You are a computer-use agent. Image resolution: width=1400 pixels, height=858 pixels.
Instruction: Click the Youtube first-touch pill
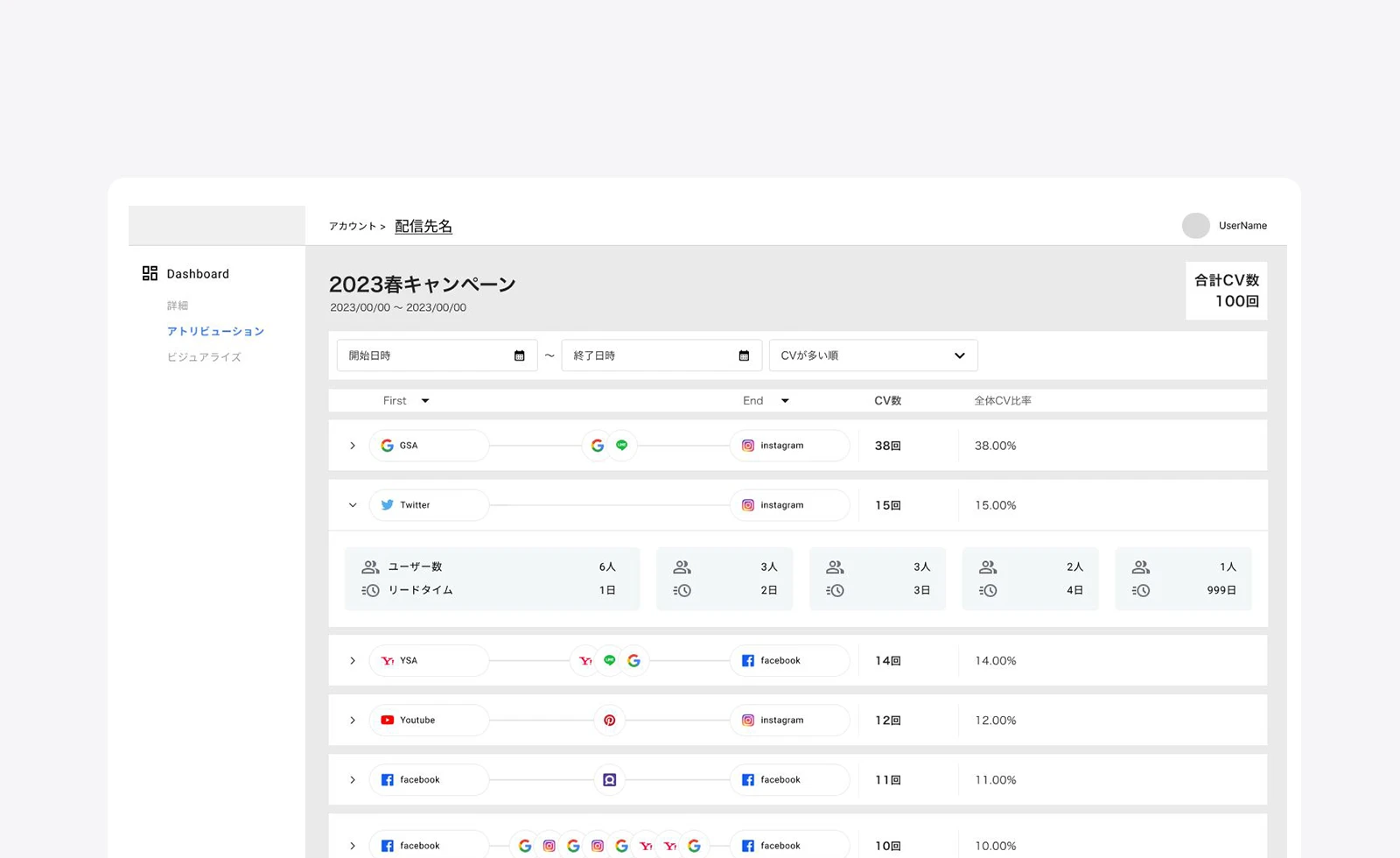[429, 721]
